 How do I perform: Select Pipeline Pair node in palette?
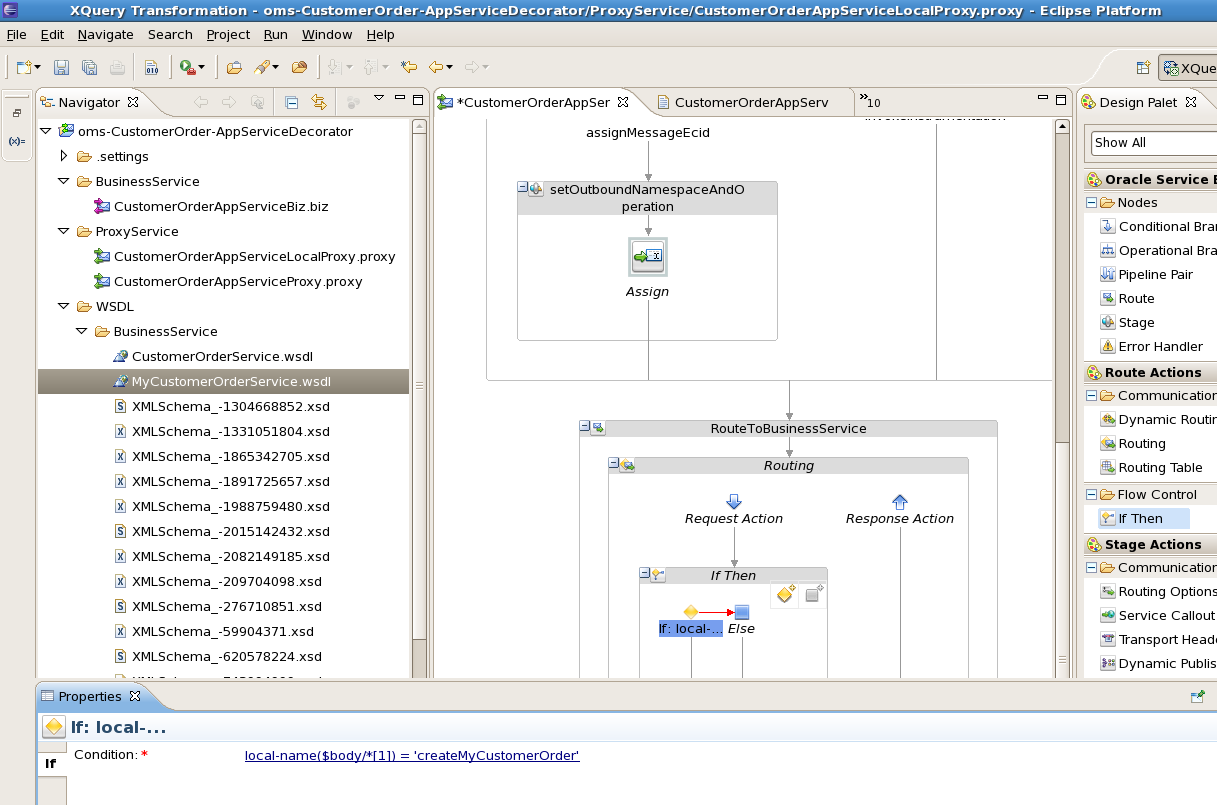1146,274
